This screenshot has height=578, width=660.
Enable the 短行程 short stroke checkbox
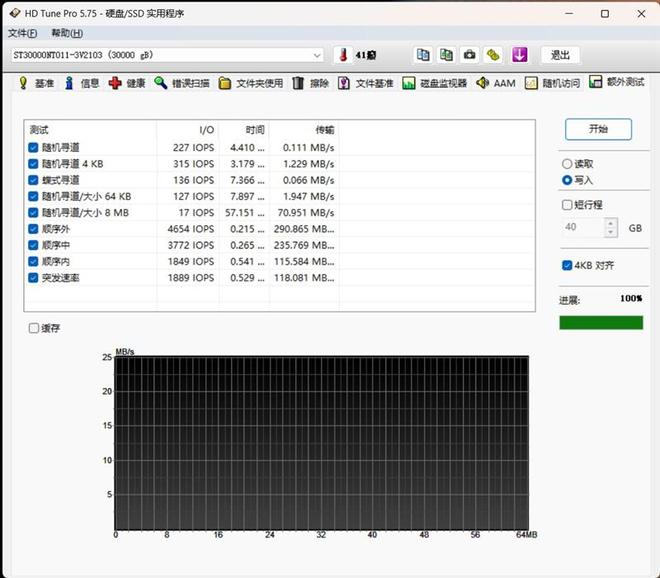coord(568,205)
